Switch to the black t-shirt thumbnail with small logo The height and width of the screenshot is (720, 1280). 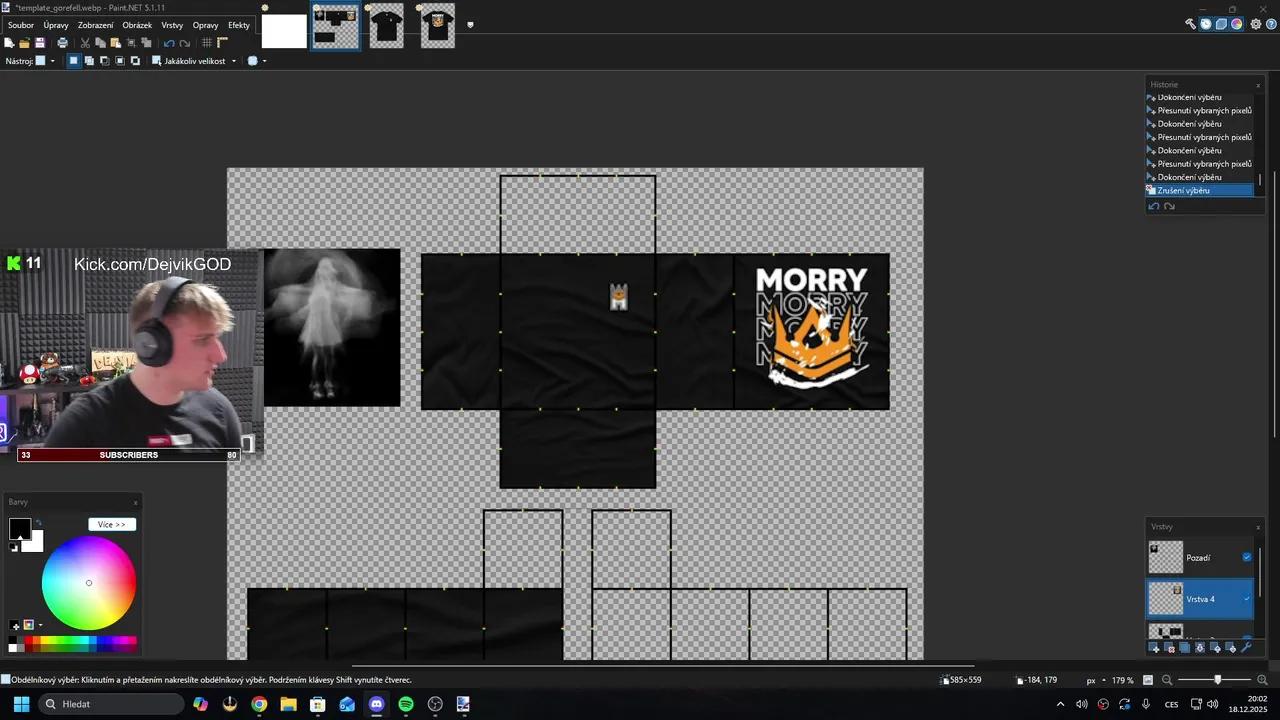coord(386,27)
